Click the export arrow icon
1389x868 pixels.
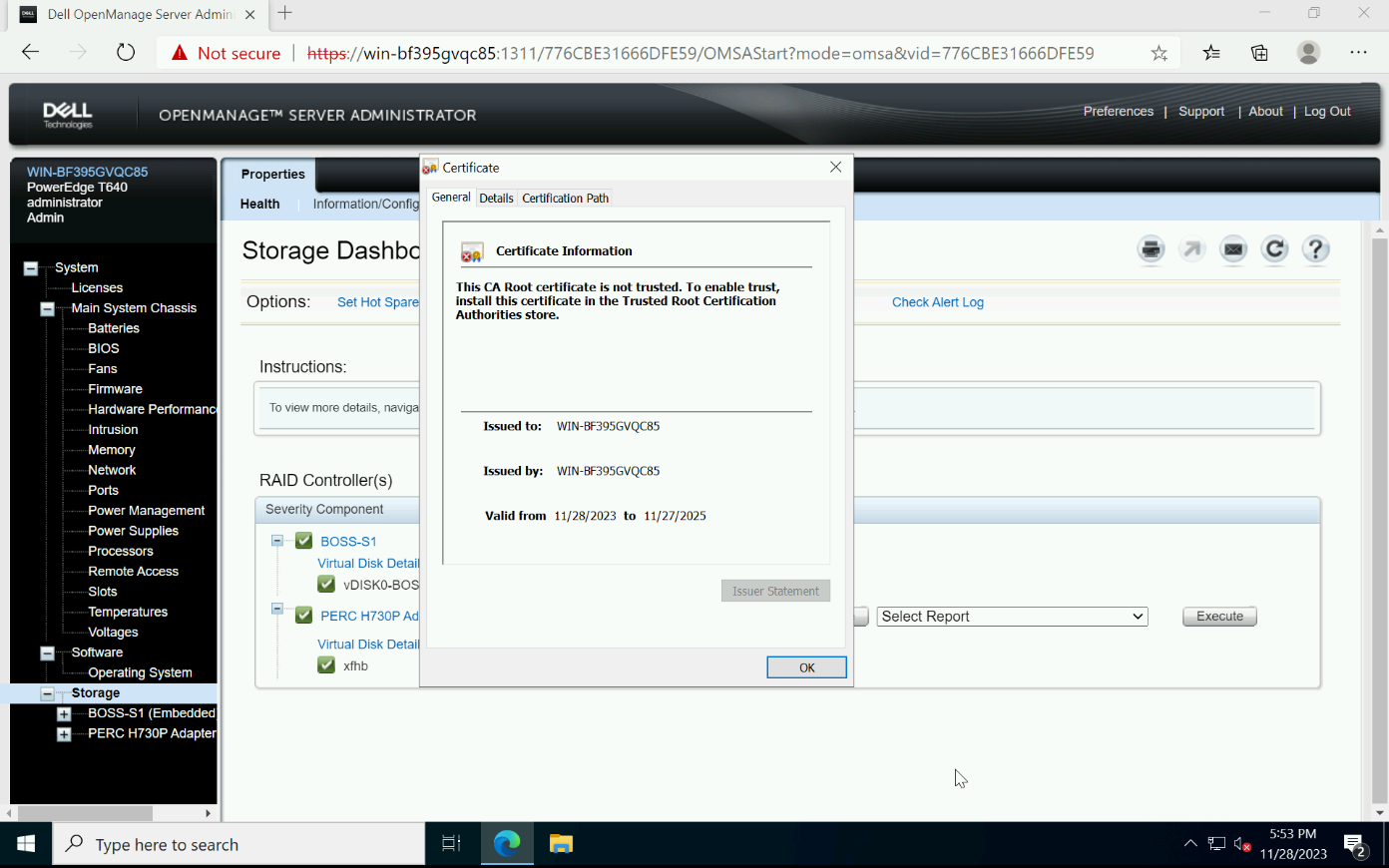(1192, 249)
